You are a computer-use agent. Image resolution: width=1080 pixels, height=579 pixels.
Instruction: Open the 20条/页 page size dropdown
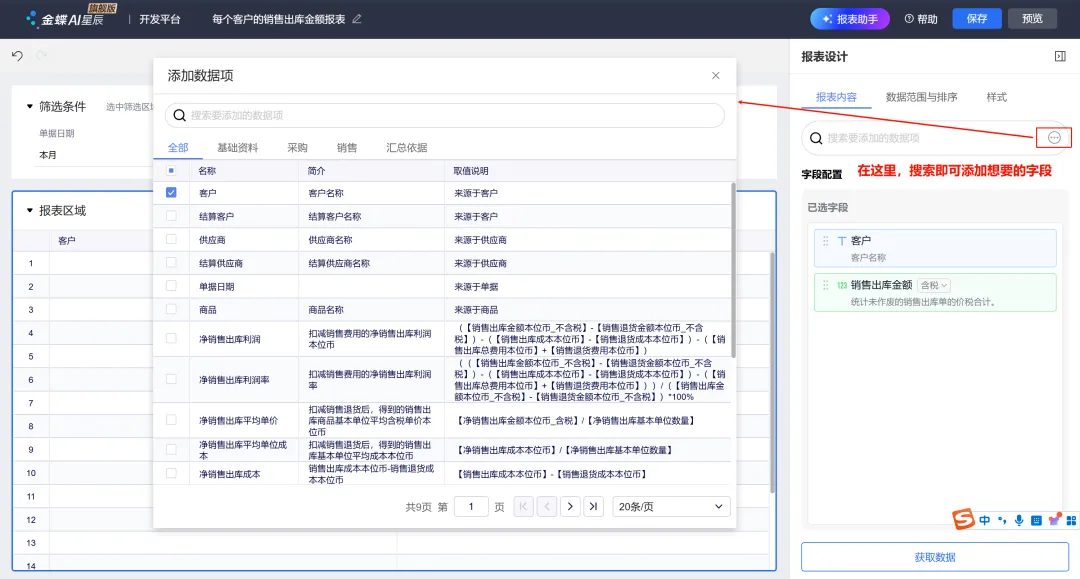[670, 507]
